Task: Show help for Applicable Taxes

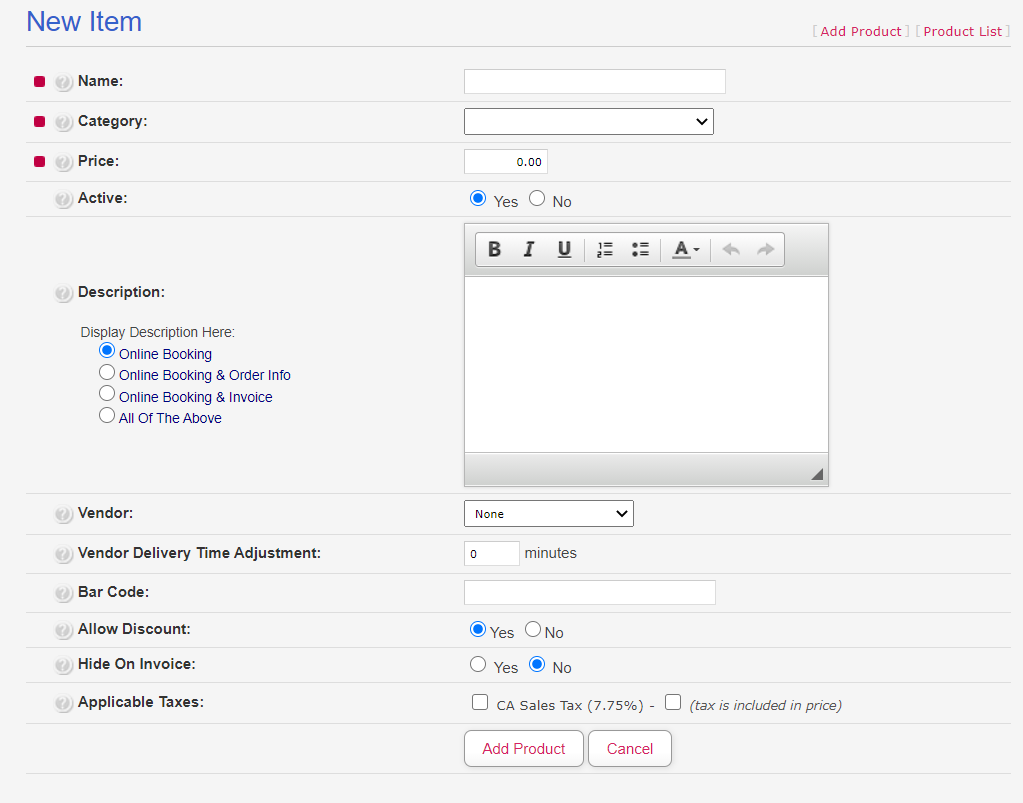Action: point(63,703)
